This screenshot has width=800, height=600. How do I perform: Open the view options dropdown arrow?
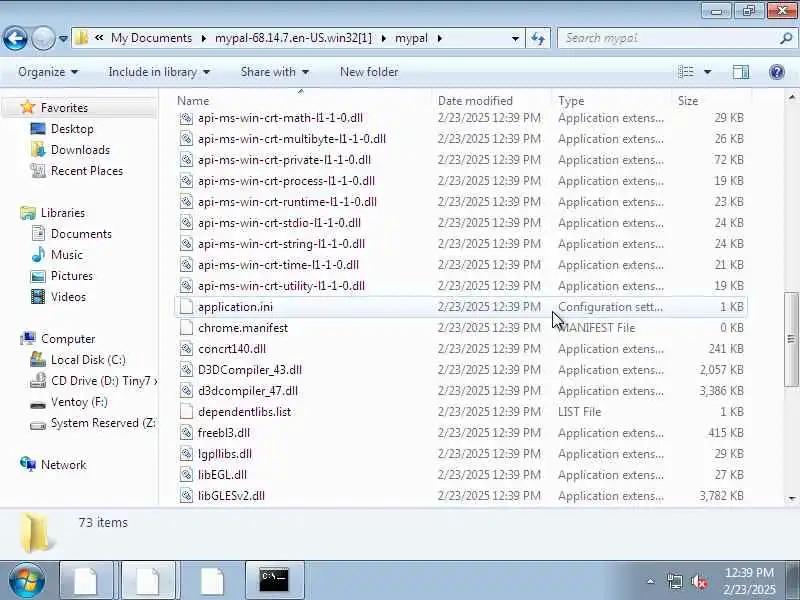point(708,72)
